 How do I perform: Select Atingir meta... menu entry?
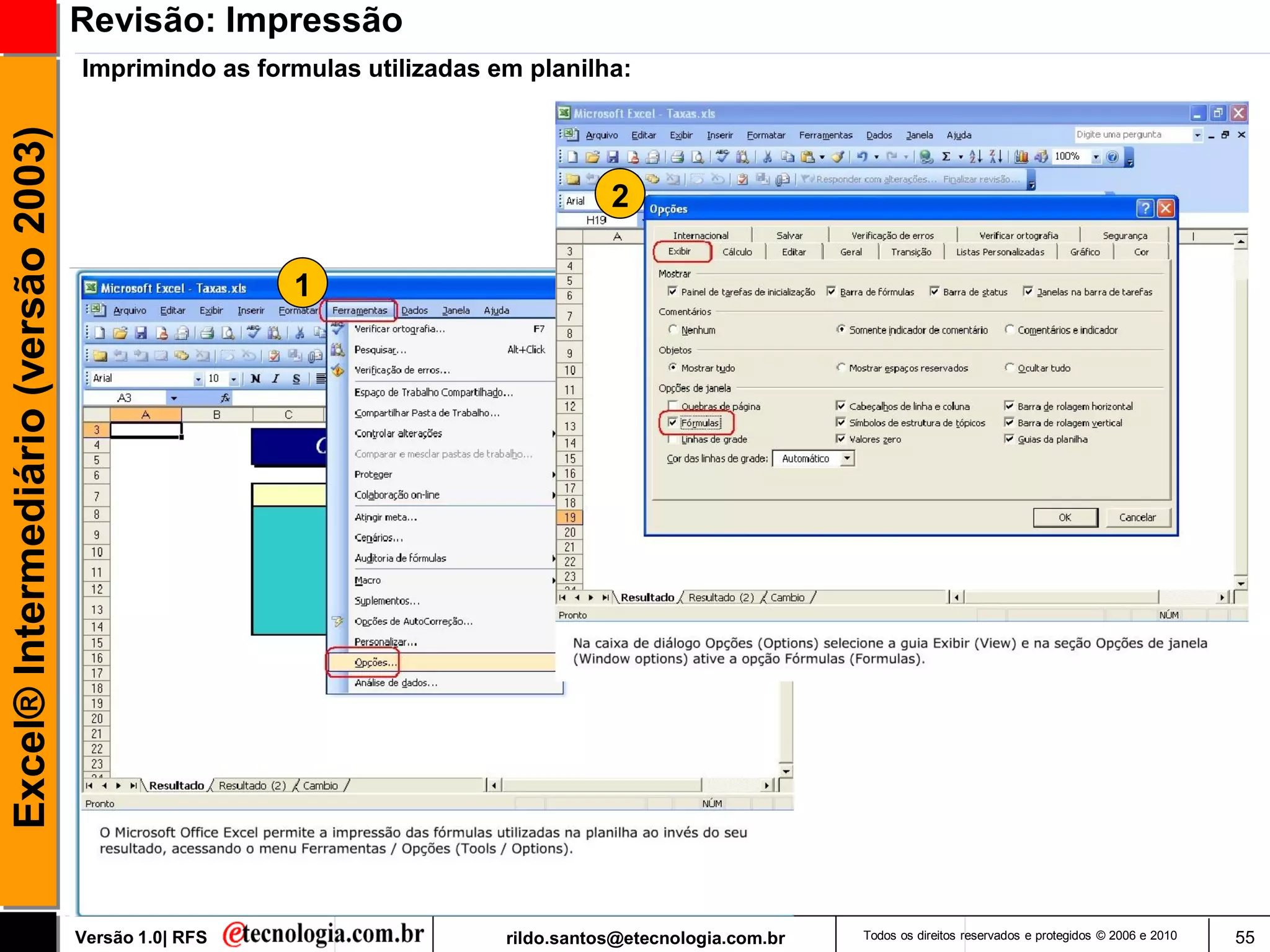click(x=442, y=517)
